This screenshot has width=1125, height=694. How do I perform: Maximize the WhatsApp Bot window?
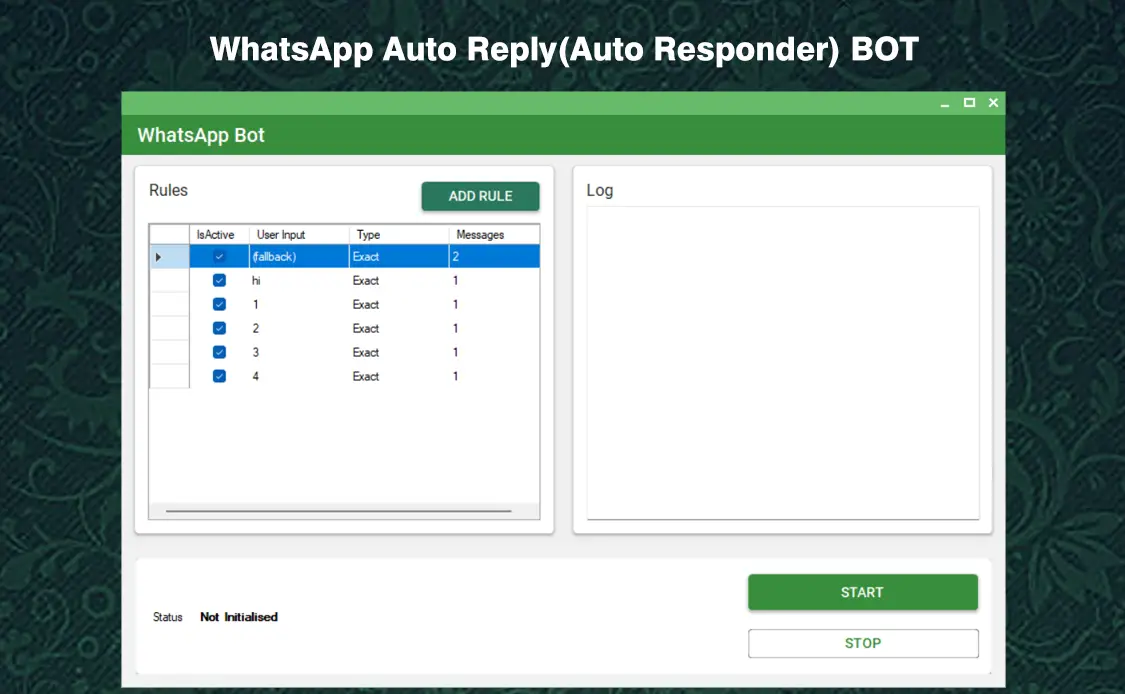pyautogui.click(x=969, y=103)
